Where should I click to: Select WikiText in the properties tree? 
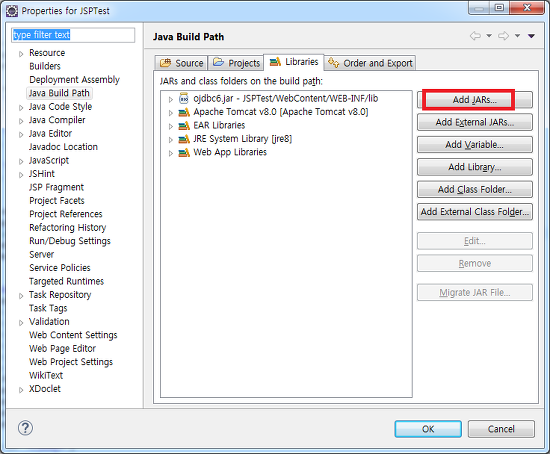click(x=46, y=375)
